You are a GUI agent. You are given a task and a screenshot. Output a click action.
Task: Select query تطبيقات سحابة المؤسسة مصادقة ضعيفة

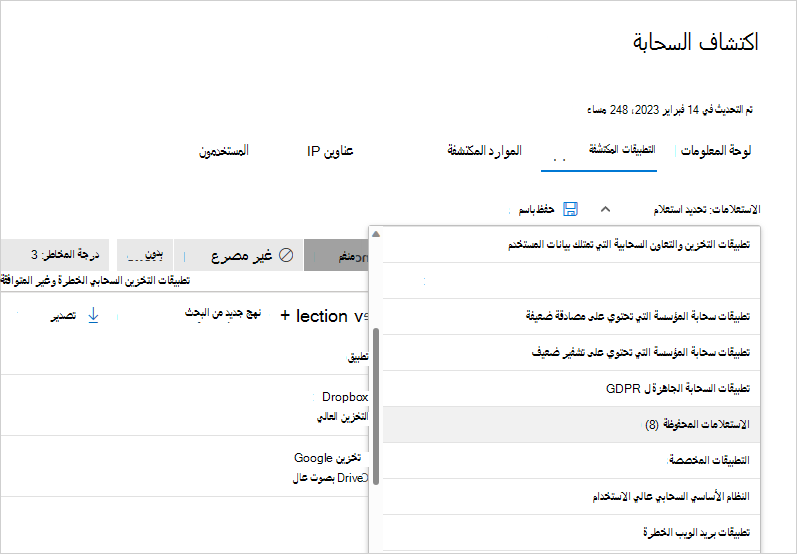click(x=571, y=317)
